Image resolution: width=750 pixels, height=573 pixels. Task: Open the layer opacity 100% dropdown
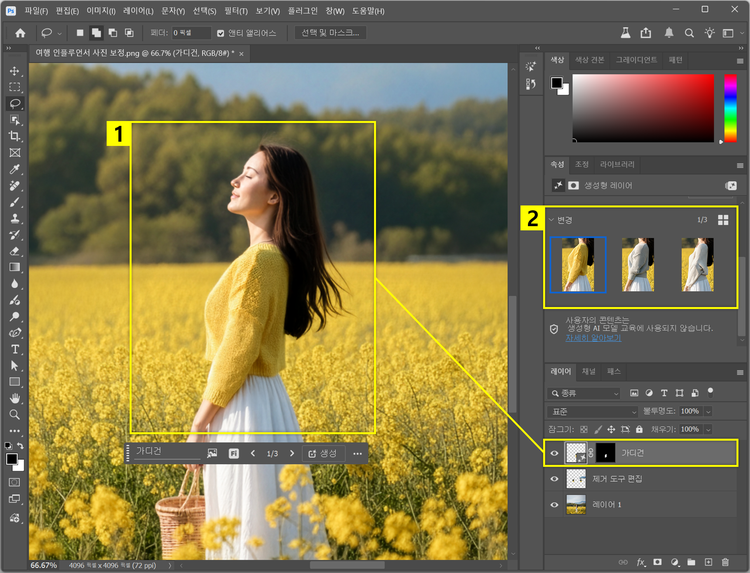[x=709, y=411]
